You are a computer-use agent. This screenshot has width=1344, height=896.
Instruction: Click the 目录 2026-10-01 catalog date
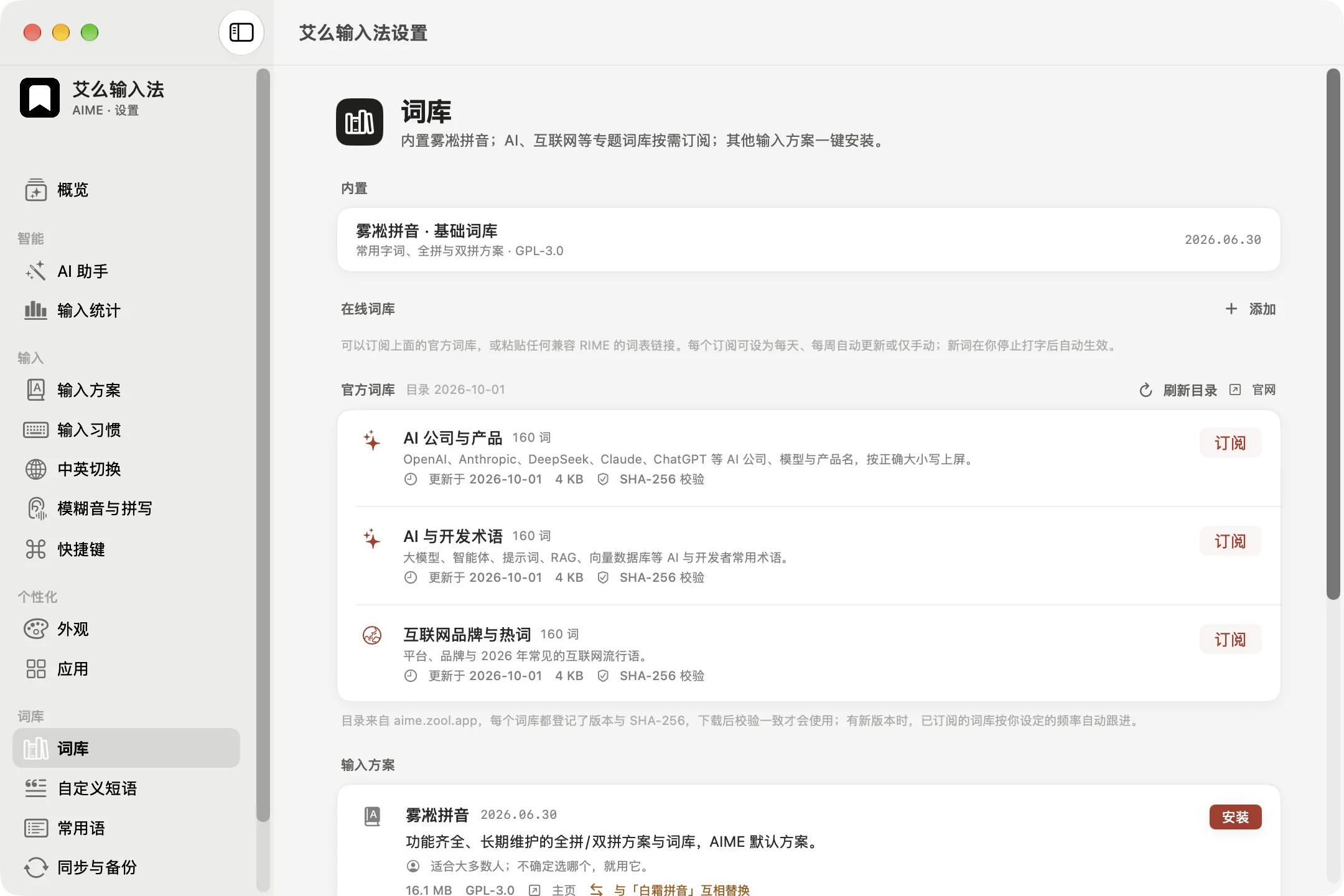[455, 390]
